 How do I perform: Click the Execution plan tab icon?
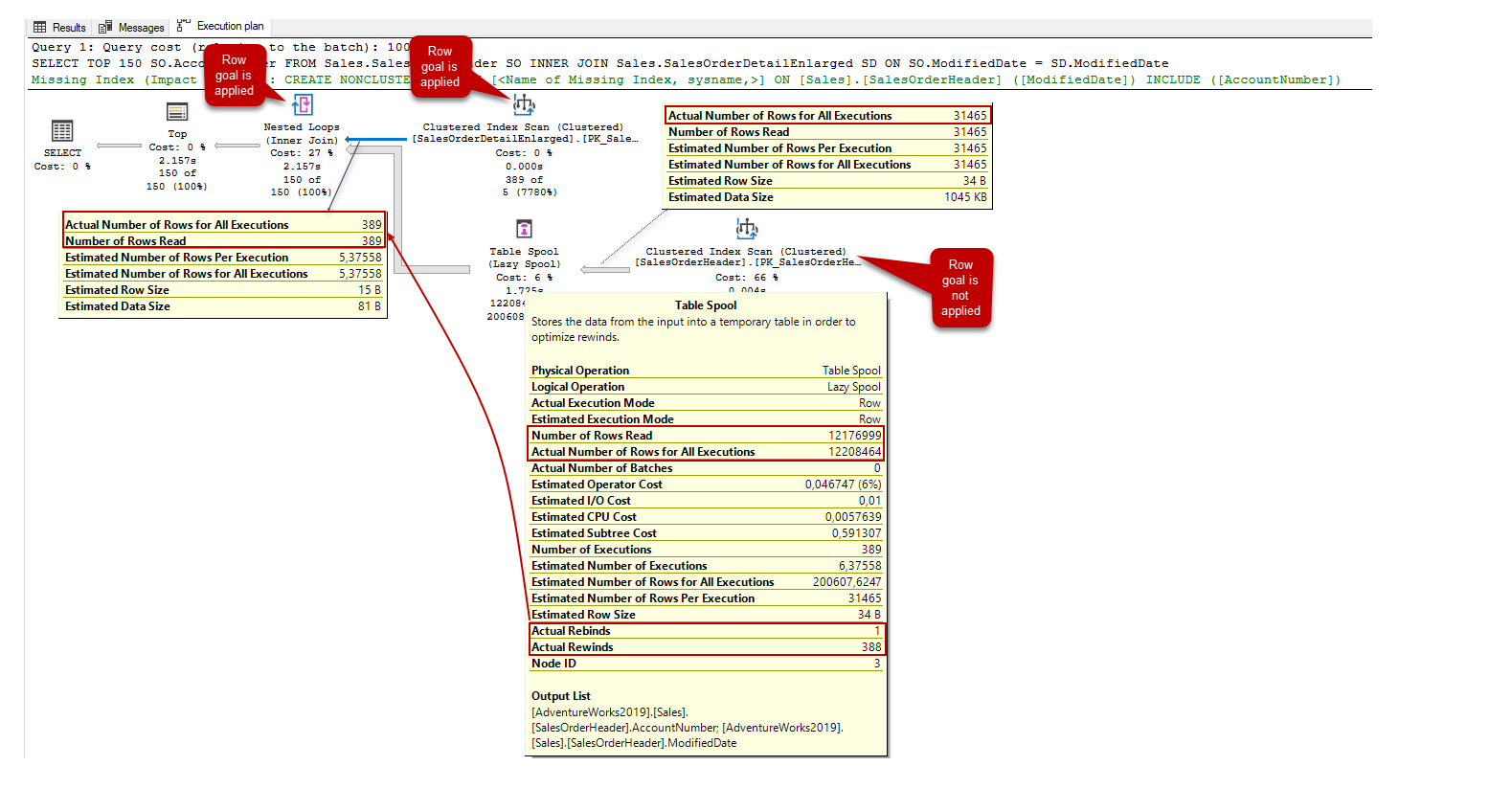[183, 26]
